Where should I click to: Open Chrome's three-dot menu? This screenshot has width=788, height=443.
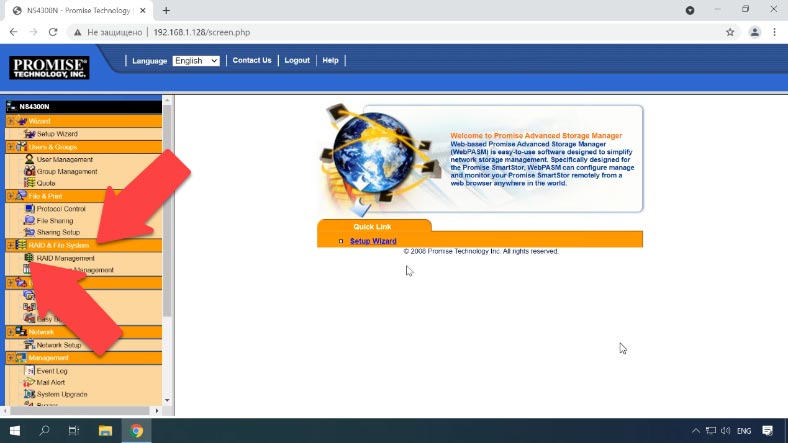[x=774, y=32]
